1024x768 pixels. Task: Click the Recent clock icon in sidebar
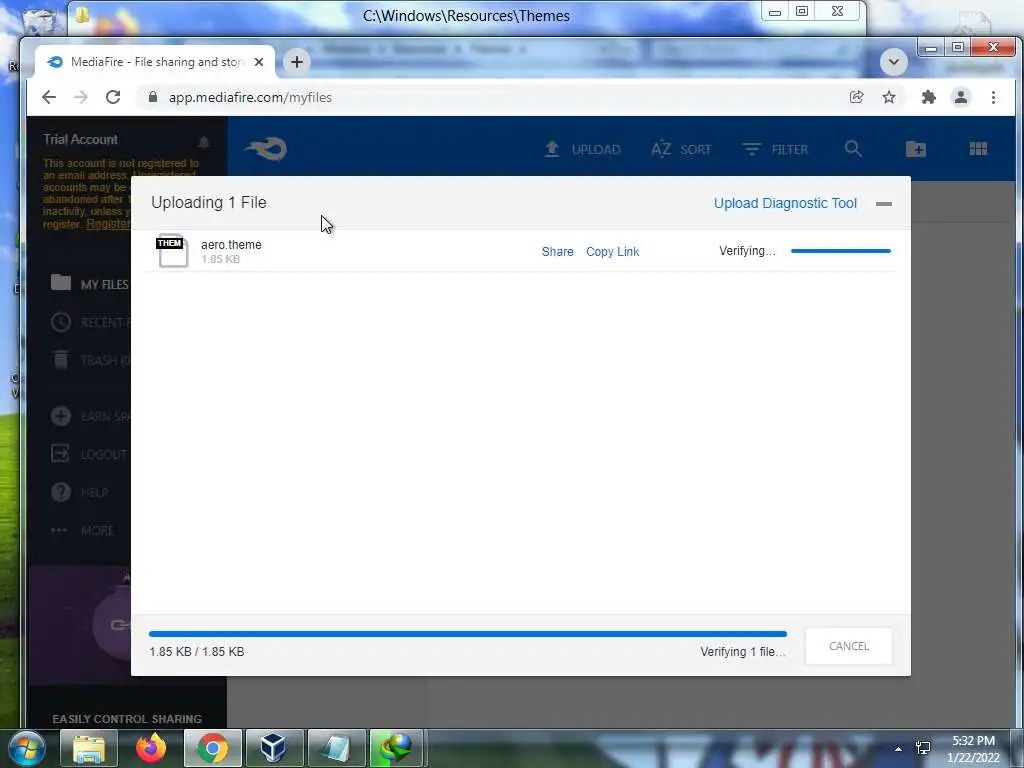(x=61, y=322)
